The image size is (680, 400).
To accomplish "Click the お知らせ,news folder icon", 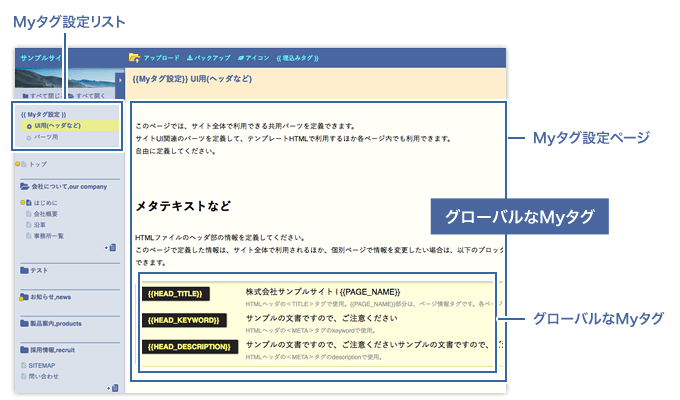I will coord(24,297).
